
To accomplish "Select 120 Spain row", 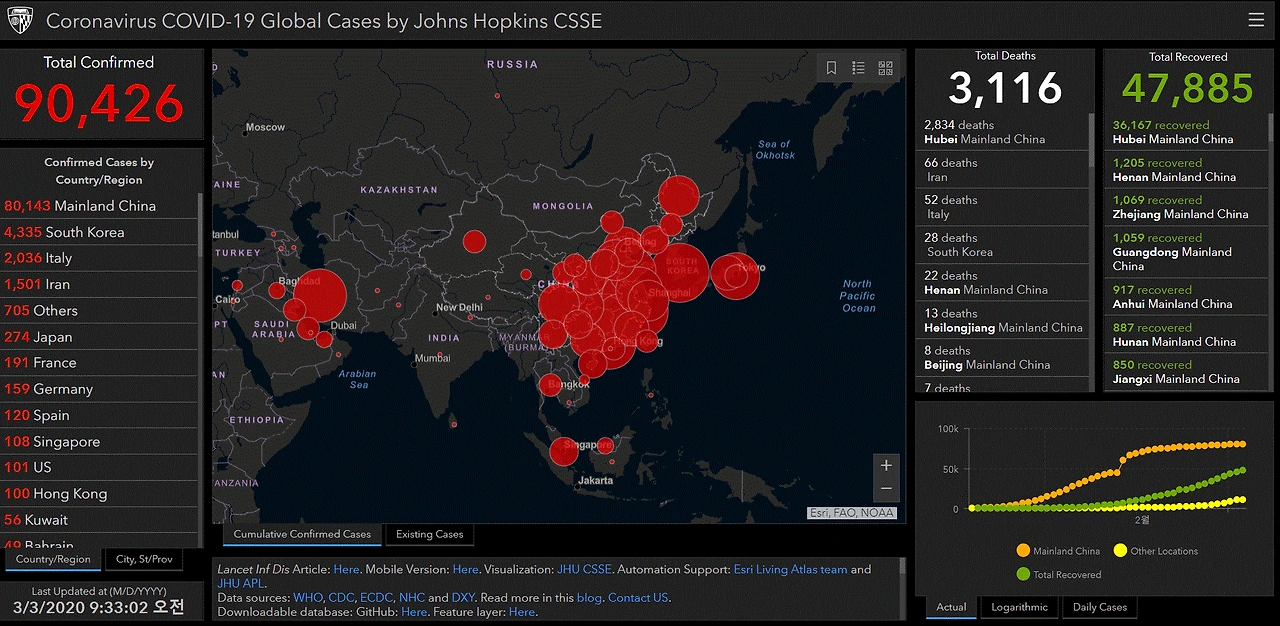I will point(99,415).
